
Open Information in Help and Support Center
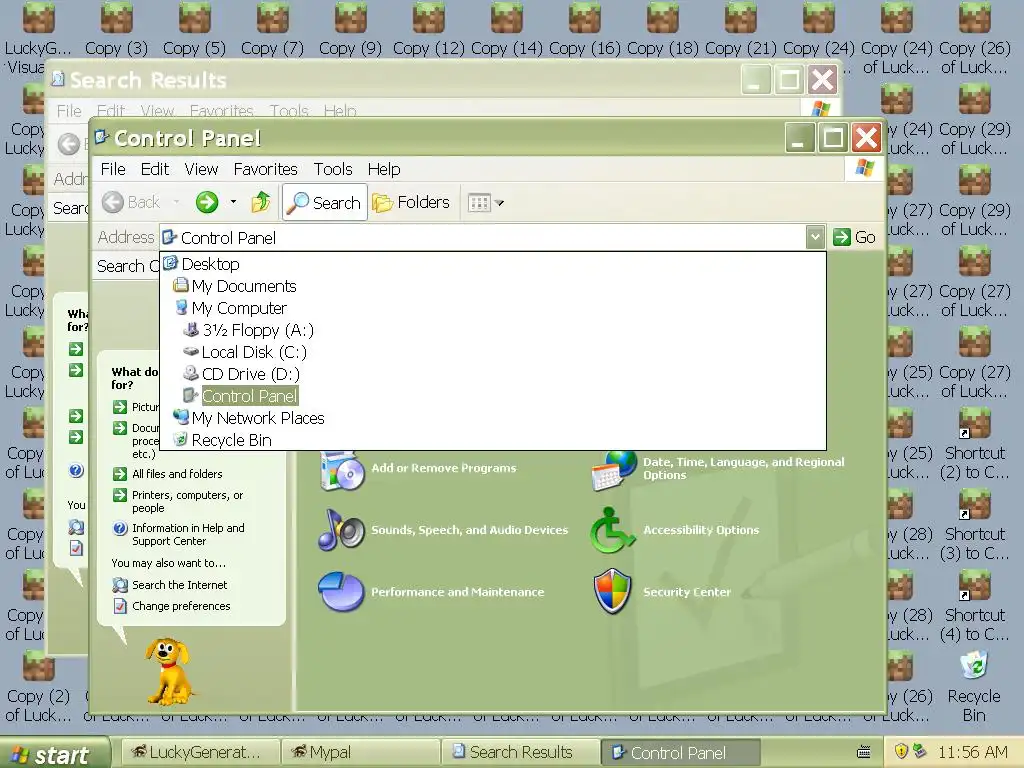[188, 534]
